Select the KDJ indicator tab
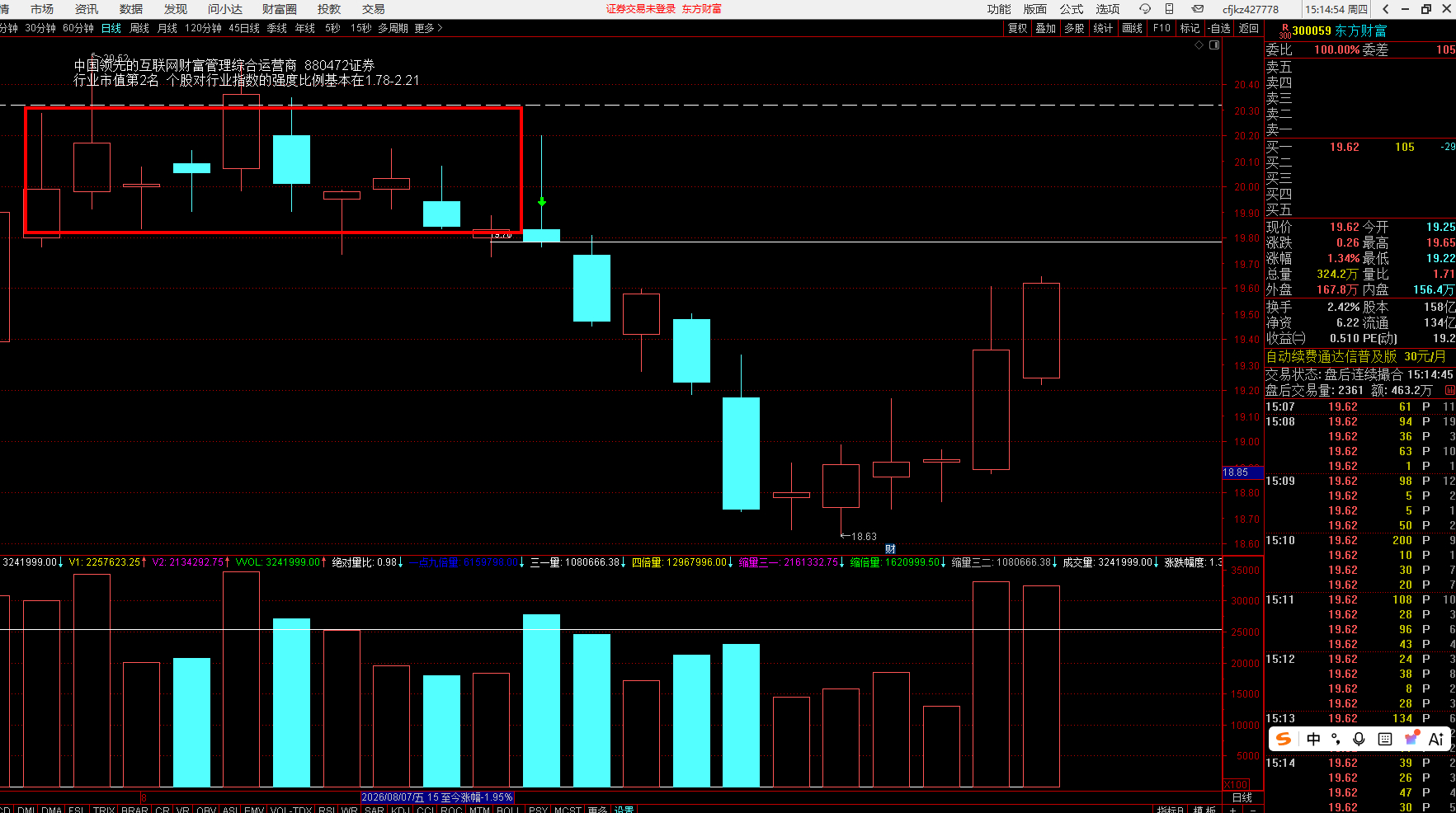Viewport: 1456px width, 813px height. click(401, 810)
